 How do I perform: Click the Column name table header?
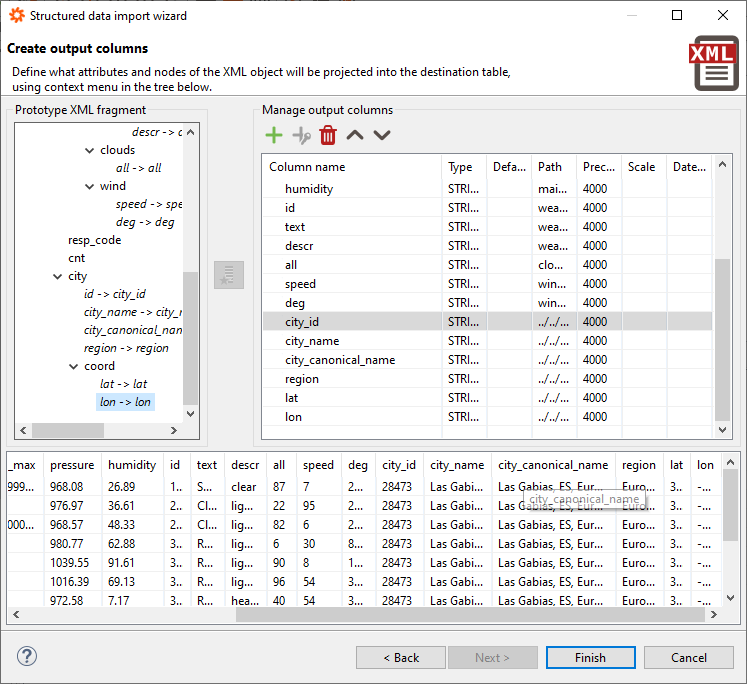[350, 167]
